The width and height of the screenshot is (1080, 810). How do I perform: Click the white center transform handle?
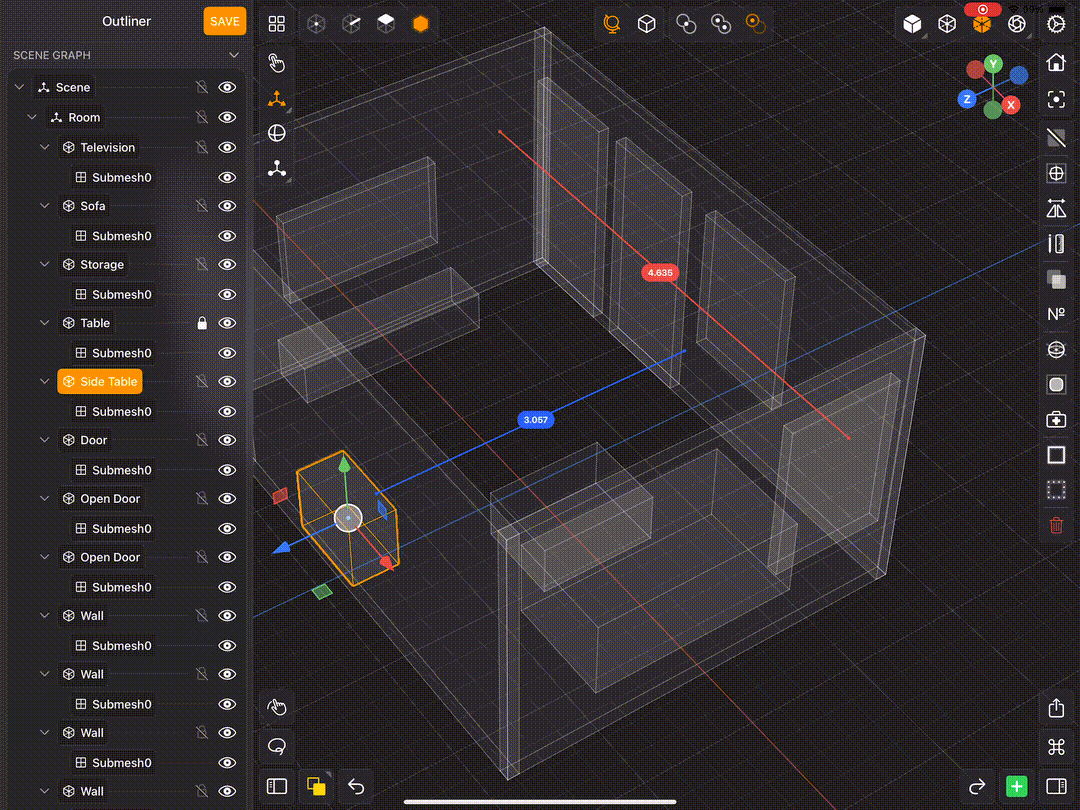(x=349, y=518)
